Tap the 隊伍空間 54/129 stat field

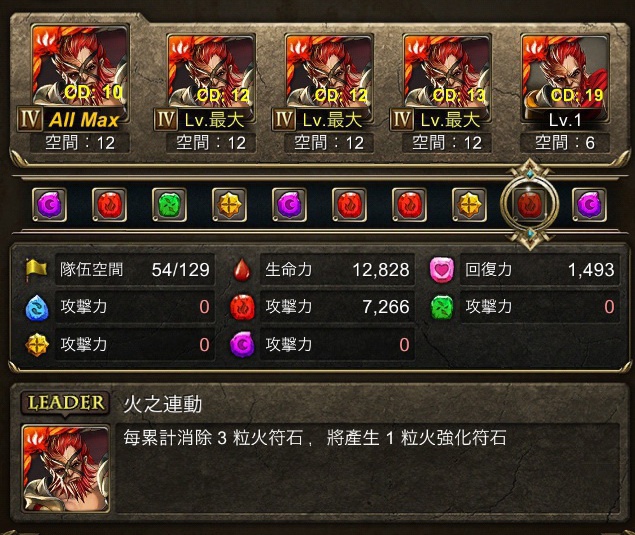pyautogui.click(x=135, y=270)
